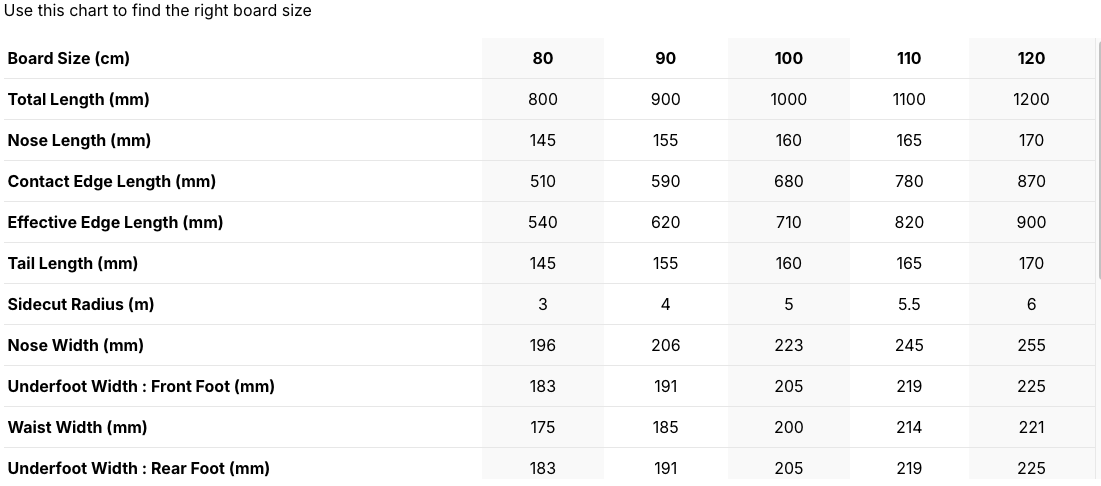The image size is (1101, 486).
Task: Select the 110 board size column header
Action: coord(909,58)
